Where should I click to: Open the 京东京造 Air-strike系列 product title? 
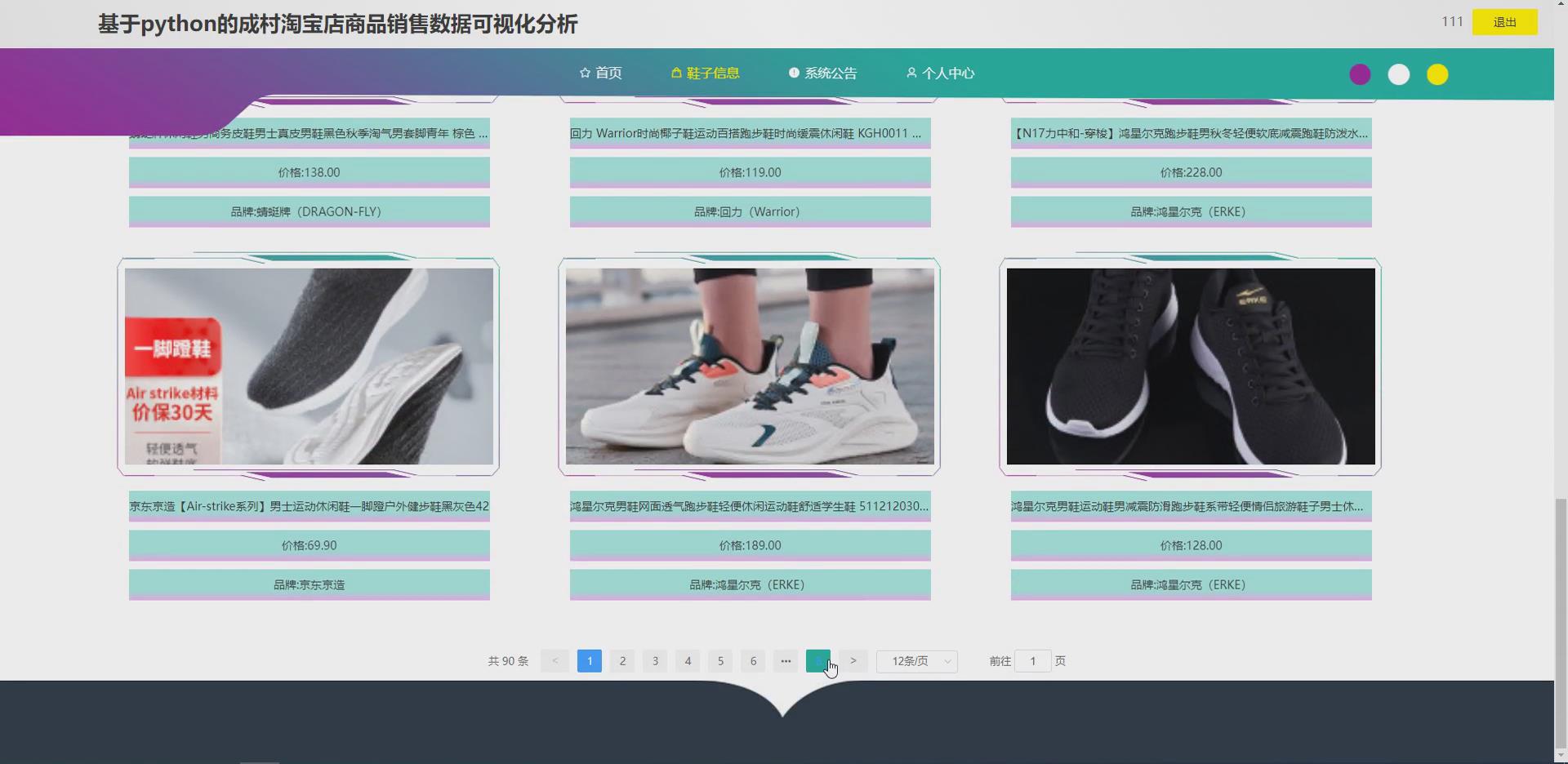tap(310, 506)
